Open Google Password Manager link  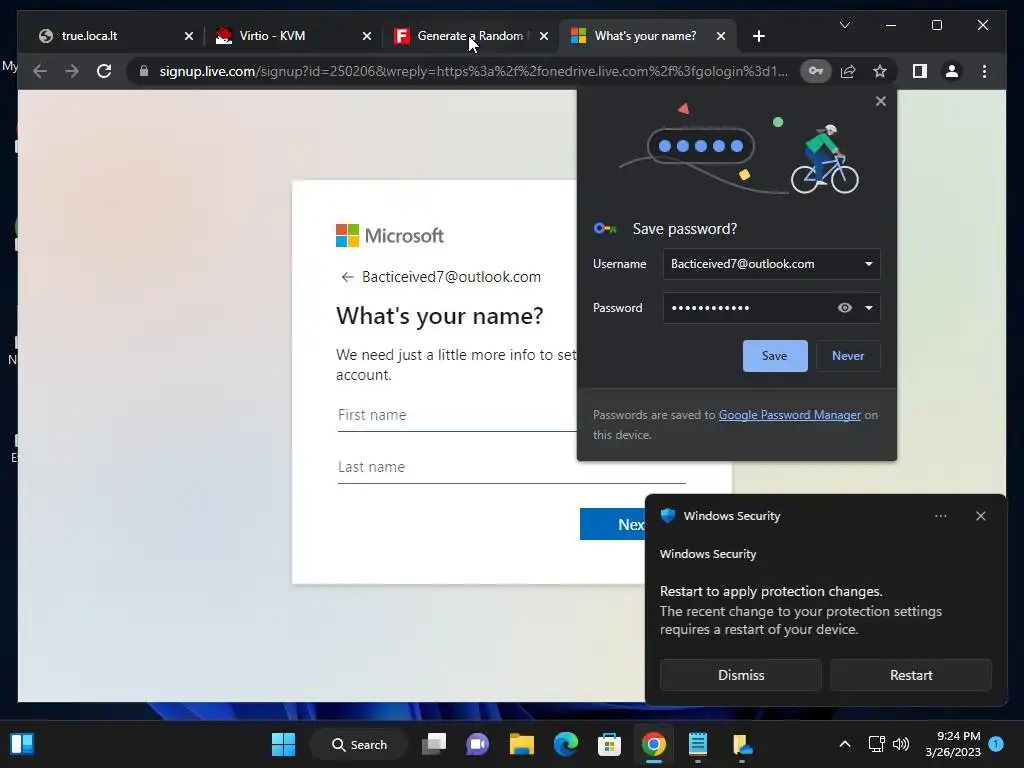790,415
